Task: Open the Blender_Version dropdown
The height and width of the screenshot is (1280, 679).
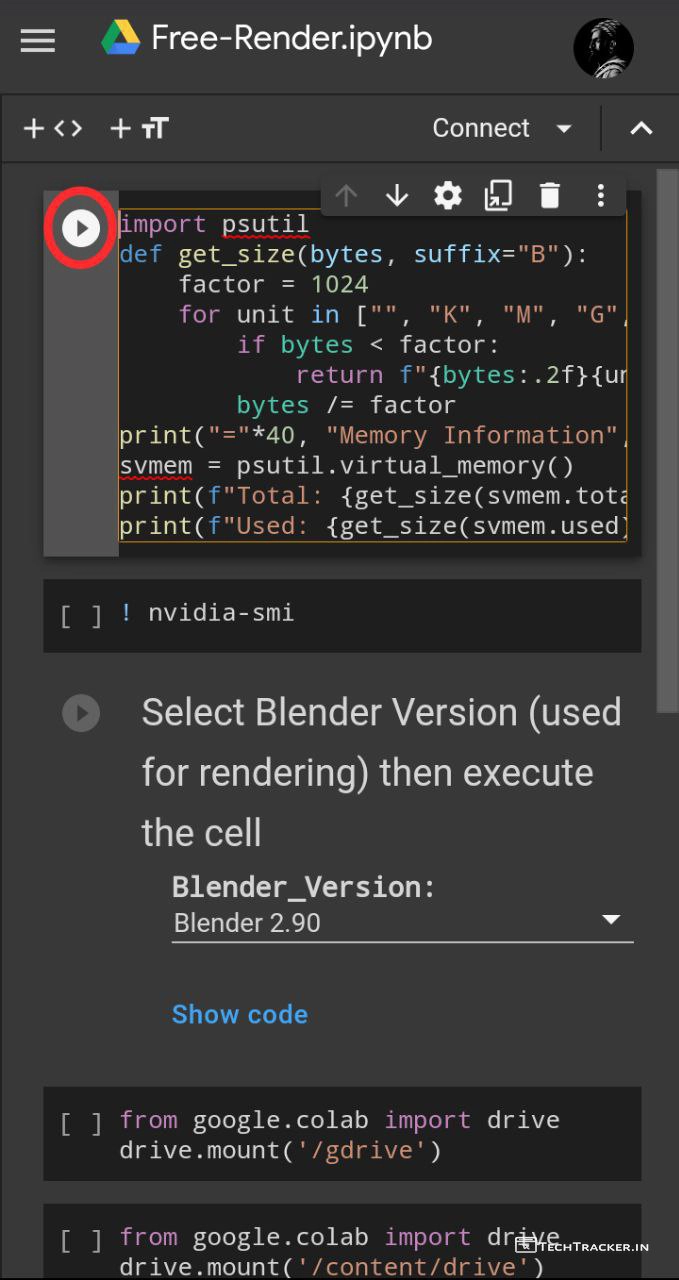Action: [402, 922]
